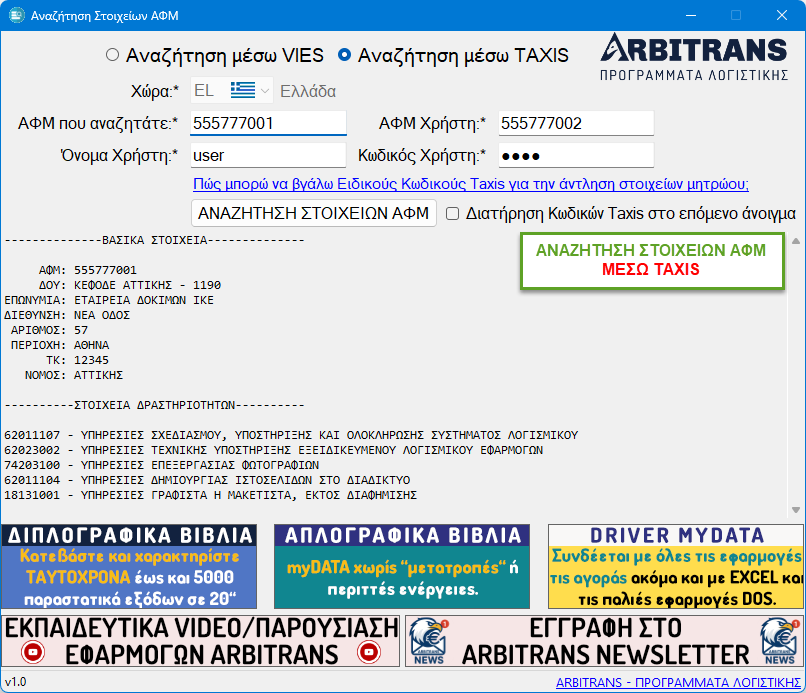Click the left eagle NEWS icon
806x693 pixels.
(429, 641)
